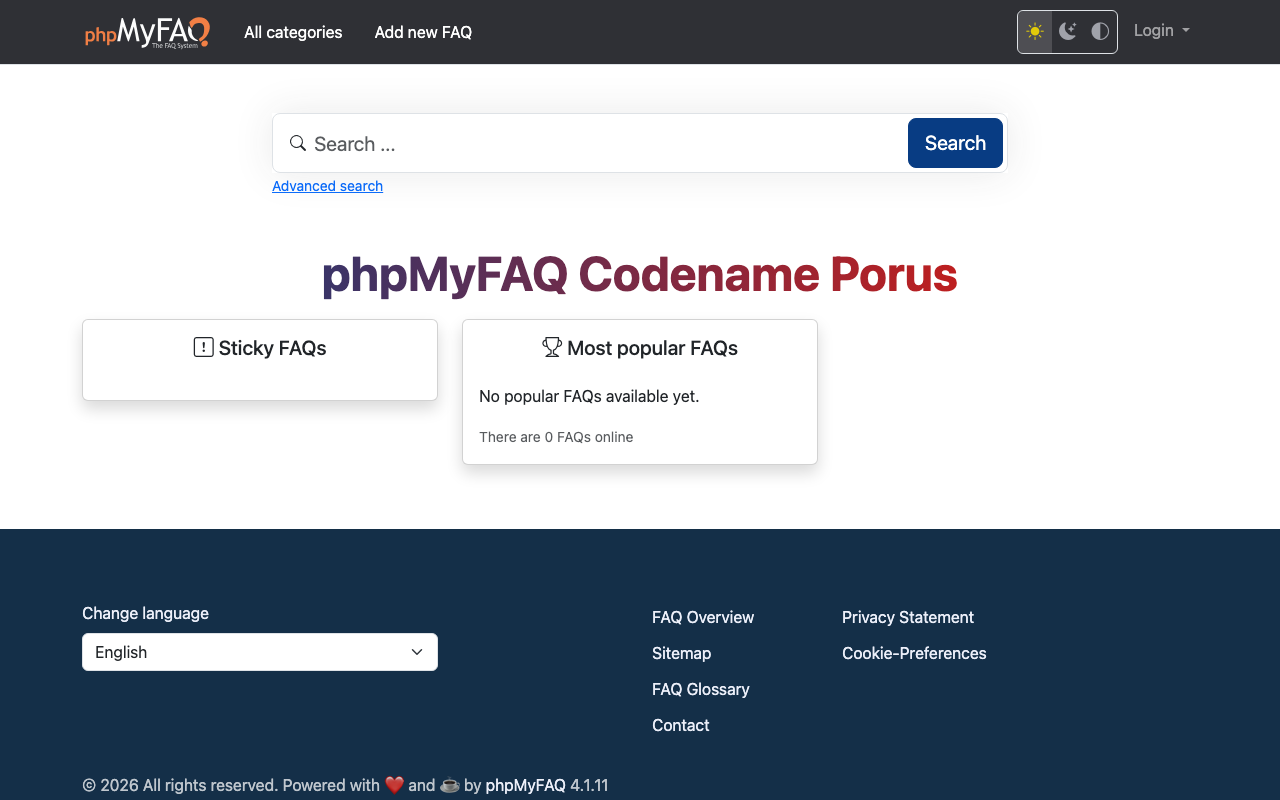Click the phpMyFAQ logo
This screenshot has height=800, width=1280.
click(x=147, y=32)
